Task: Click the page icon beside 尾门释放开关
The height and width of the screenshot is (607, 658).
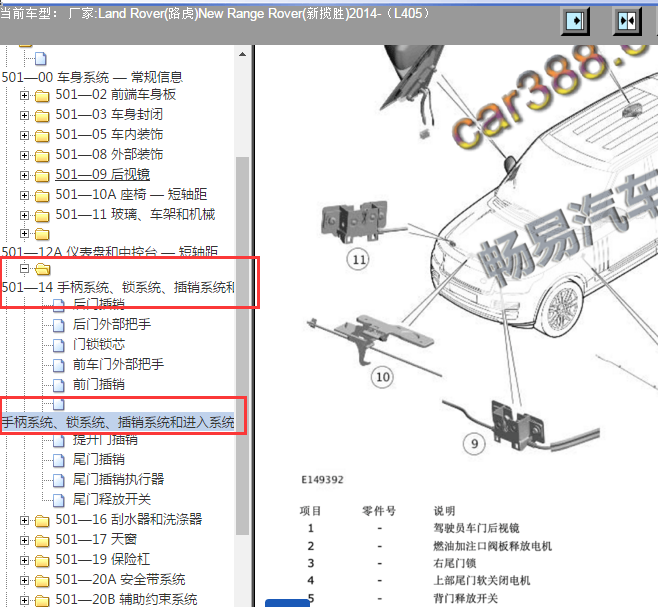Action: (x=58, y=500)
